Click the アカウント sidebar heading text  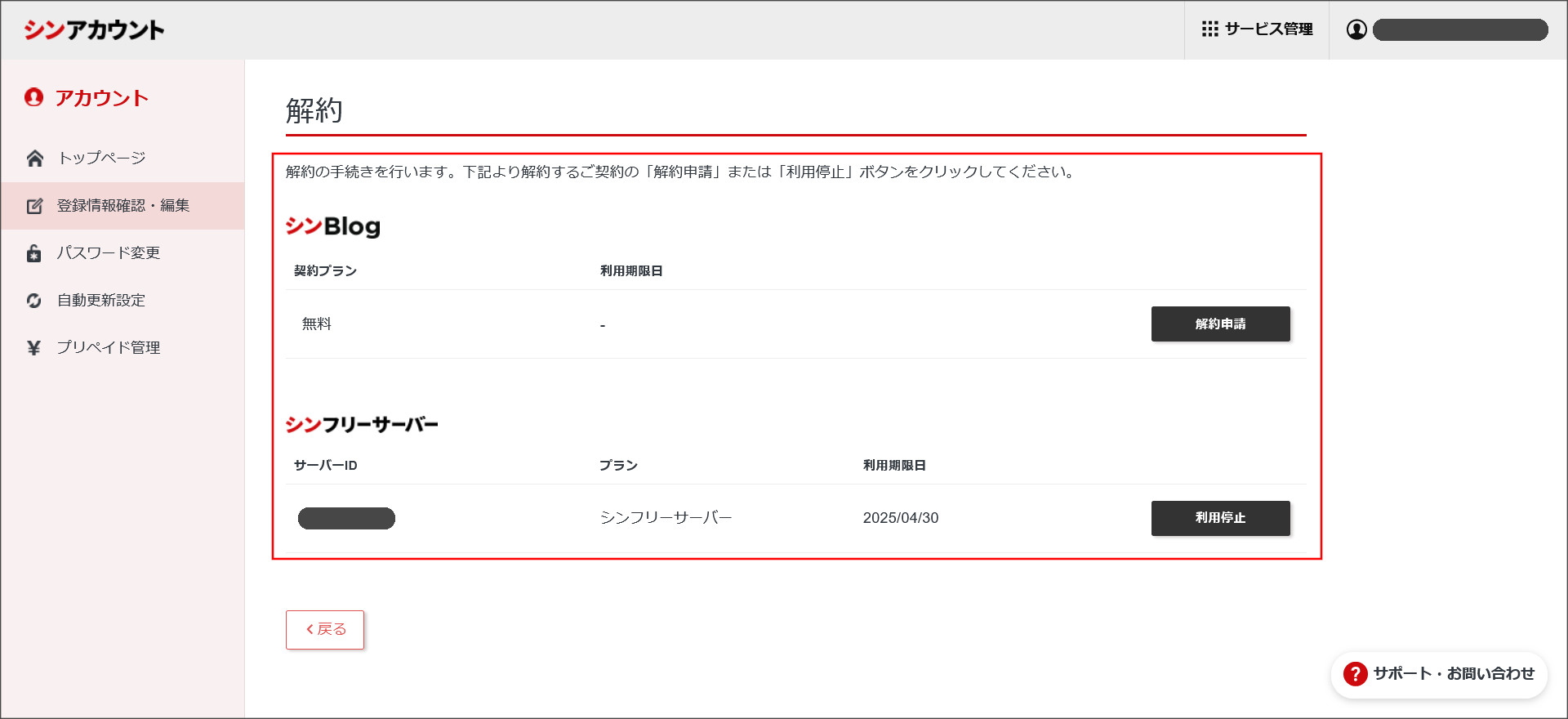click(x=102, y=98)
